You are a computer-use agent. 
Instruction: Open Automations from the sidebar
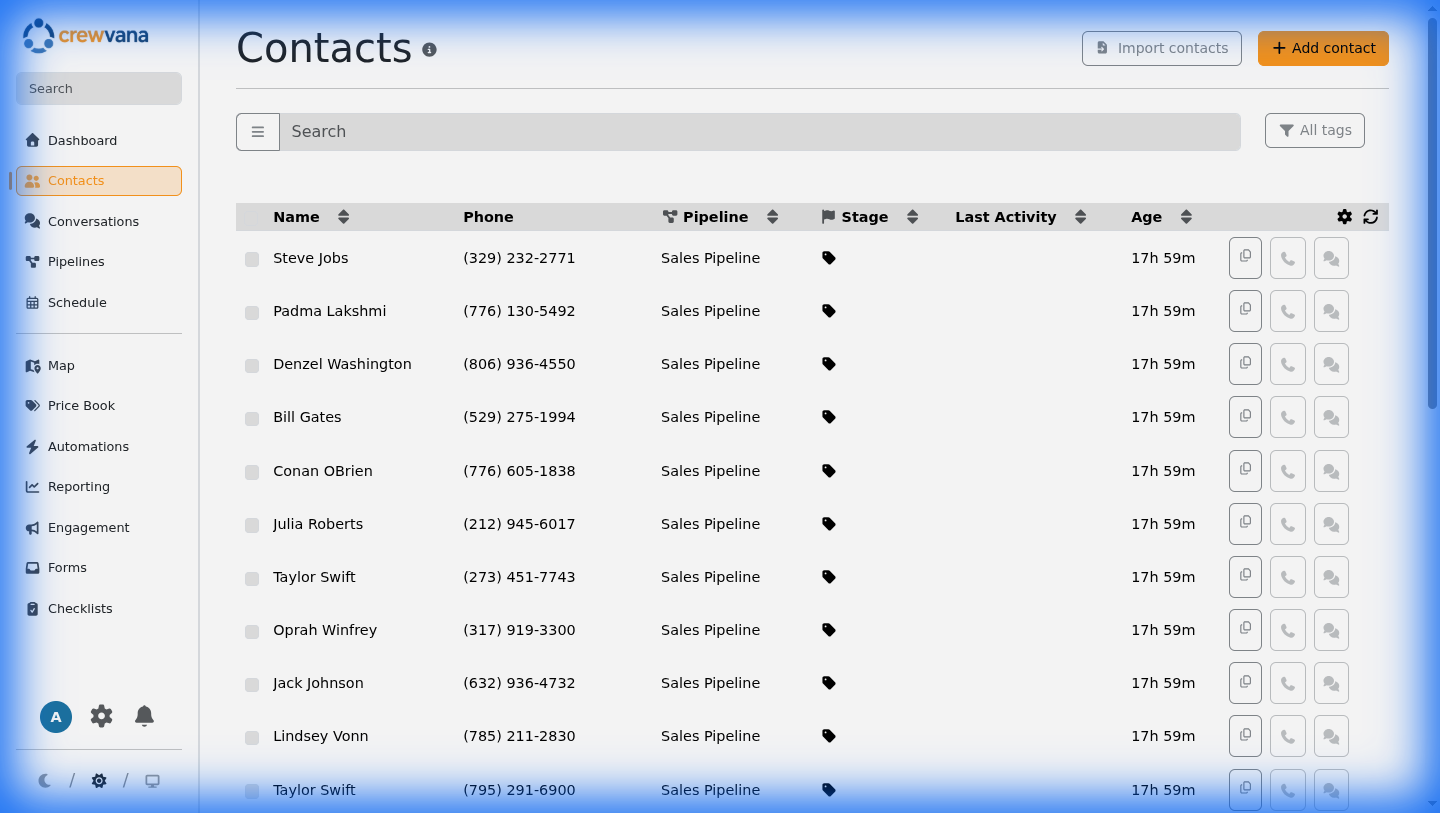88,446
